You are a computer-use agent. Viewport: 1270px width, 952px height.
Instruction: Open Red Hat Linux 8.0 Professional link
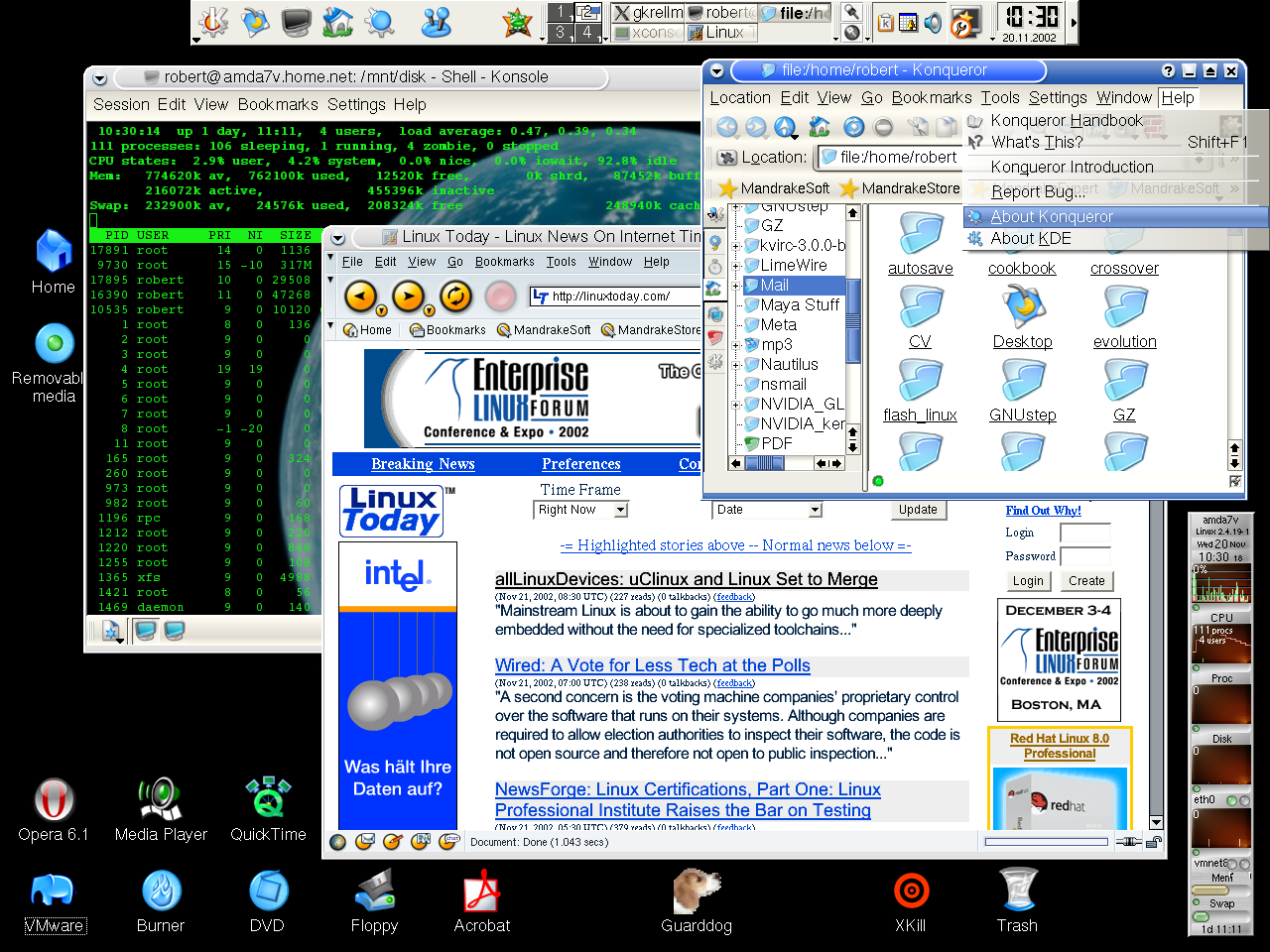[x=1060, y=746]
